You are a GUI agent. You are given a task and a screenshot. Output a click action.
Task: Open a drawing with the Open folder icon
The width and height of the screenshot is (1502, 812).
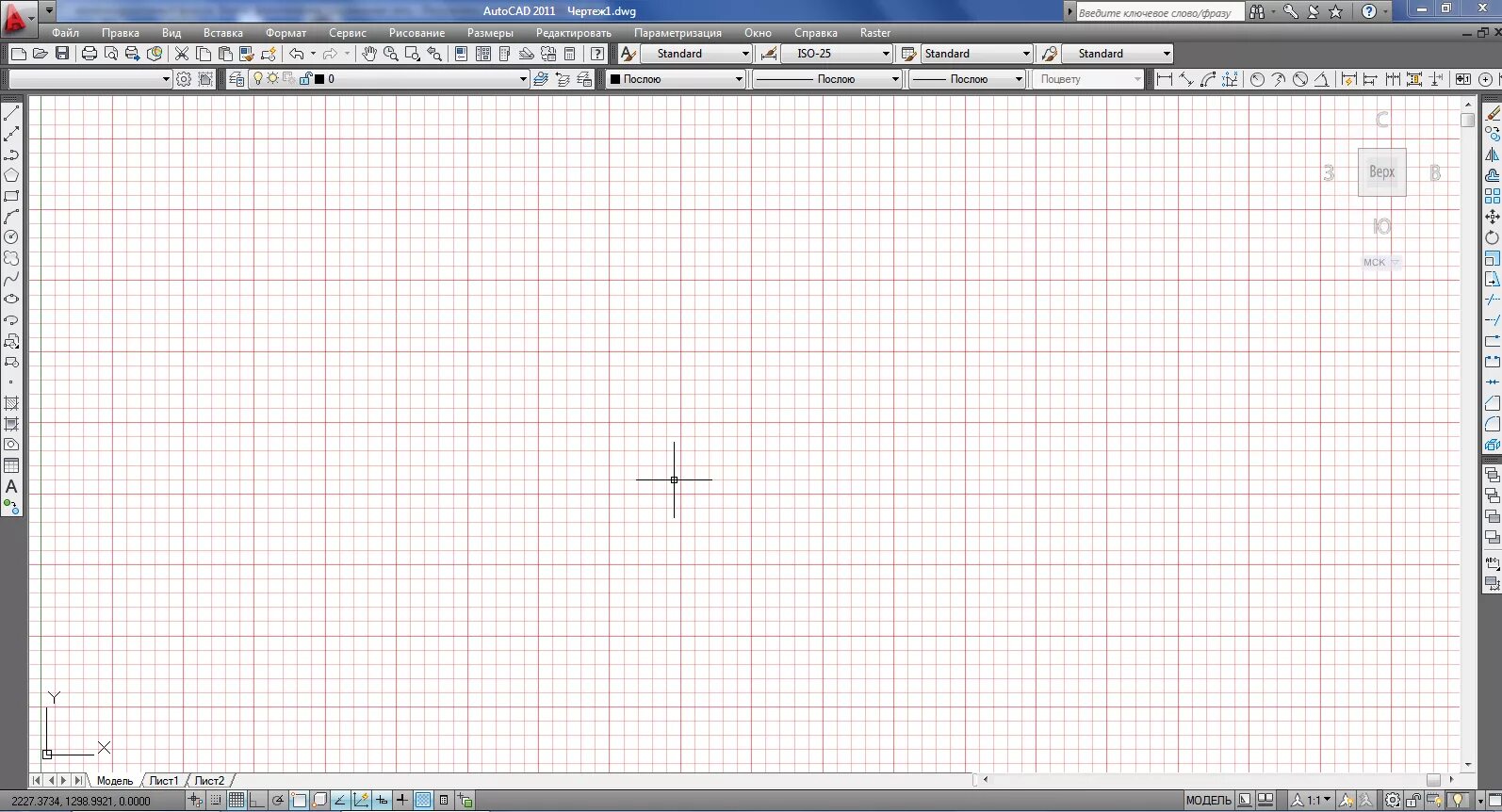click(x=41, y=54)
